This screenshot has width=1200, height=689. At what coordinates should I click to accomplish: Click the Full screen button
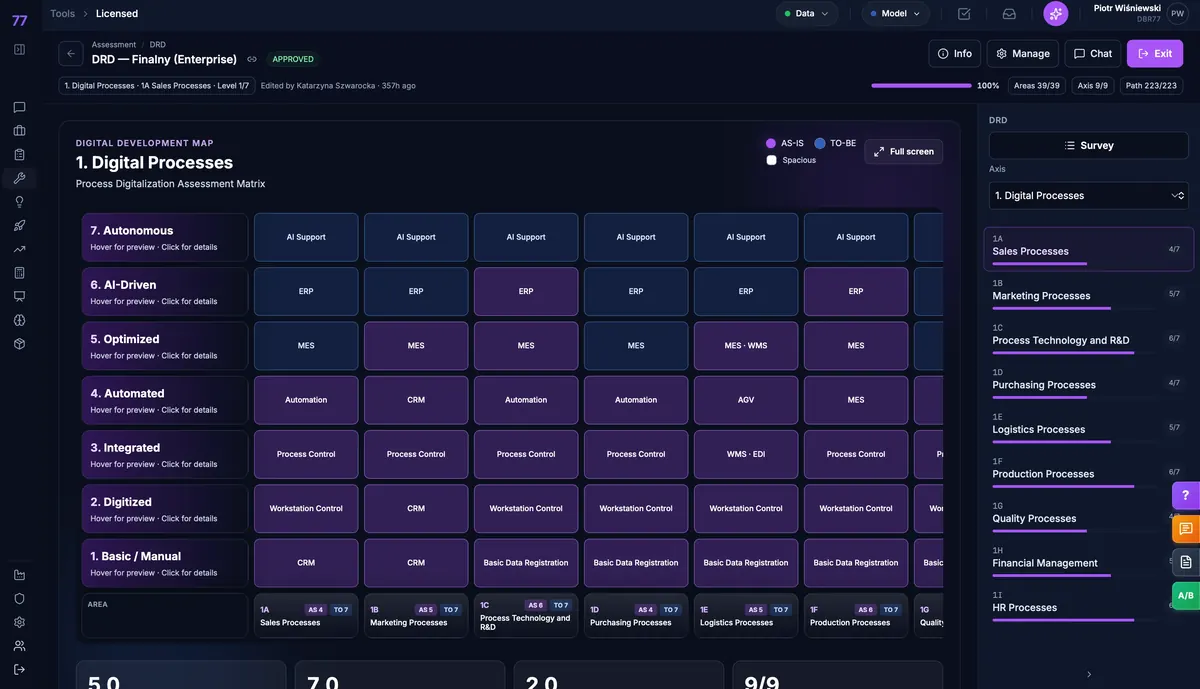pyautogui.click(x=904, y=152)
